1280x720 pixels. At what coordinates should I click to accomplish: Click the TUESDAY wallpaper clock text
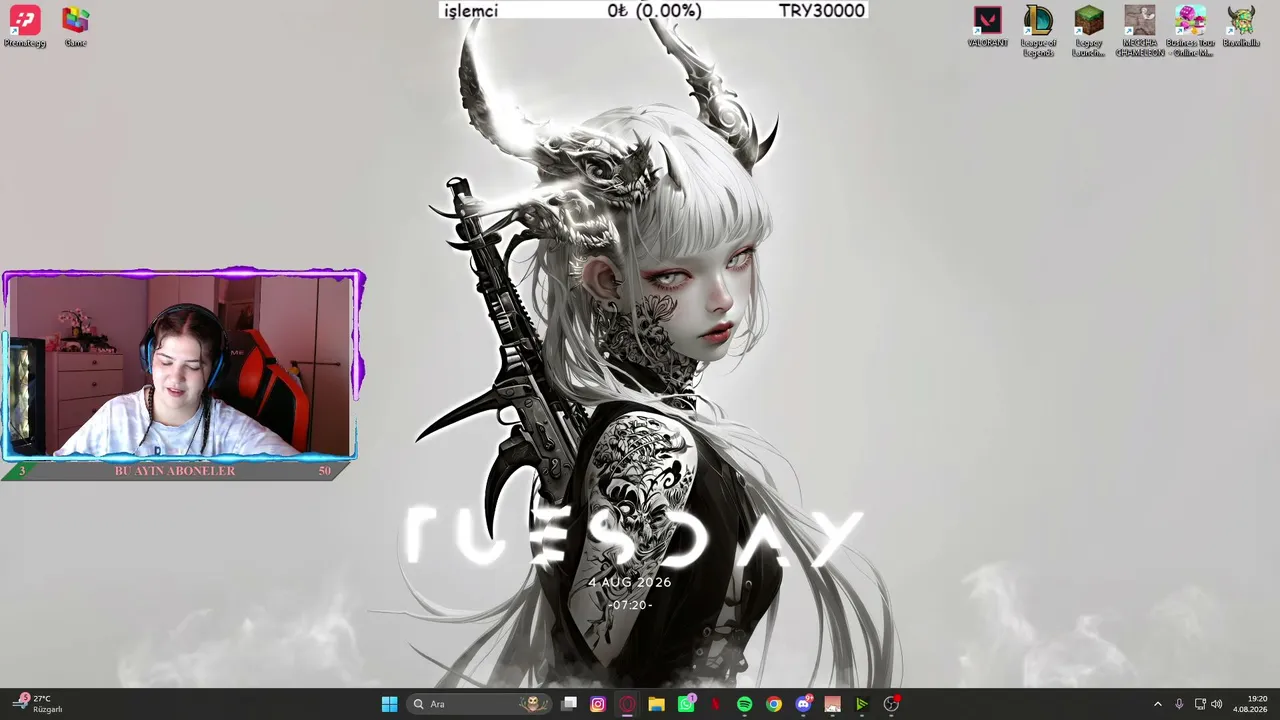tap(632, 537)
